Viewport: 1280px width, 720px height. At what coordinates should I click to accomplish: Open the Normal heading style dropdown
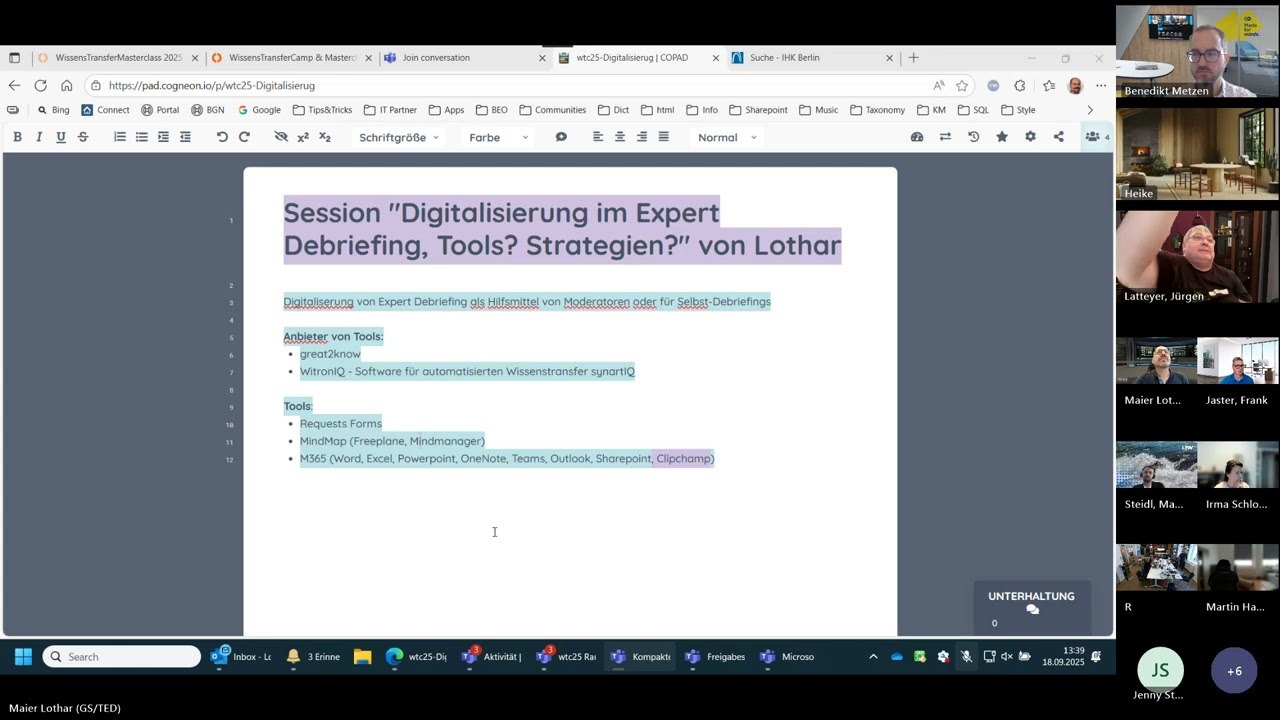727,137
